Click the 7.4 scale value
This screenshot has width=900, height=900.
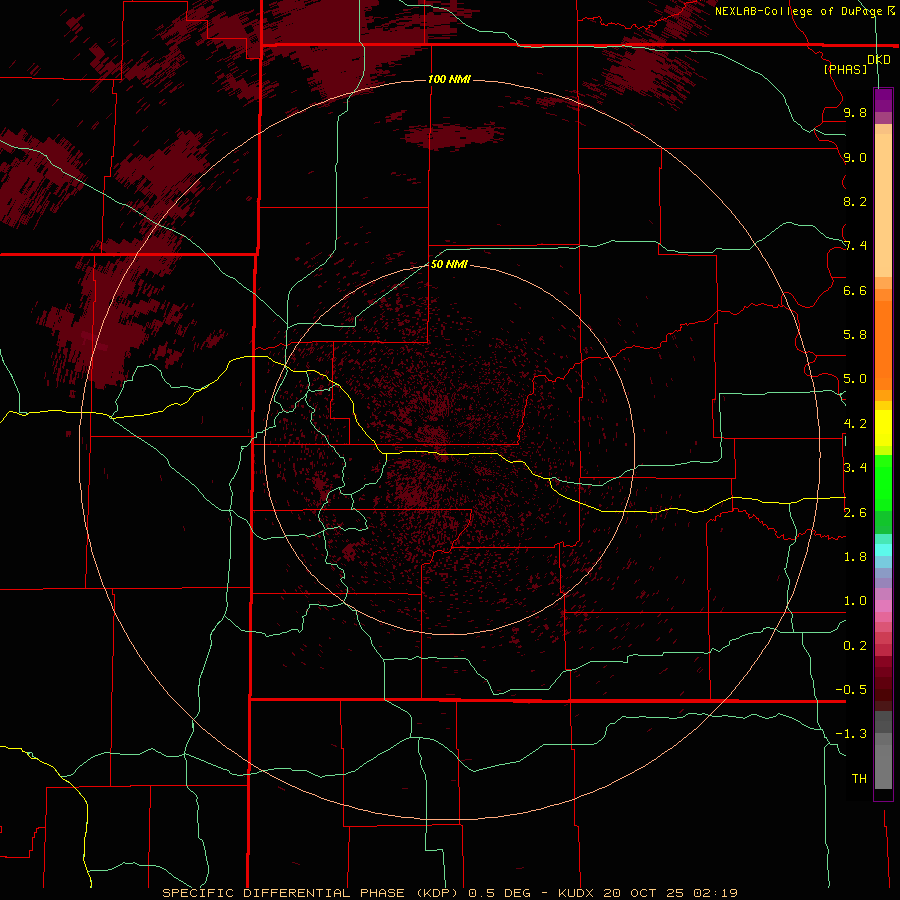(x=855, y=246)
